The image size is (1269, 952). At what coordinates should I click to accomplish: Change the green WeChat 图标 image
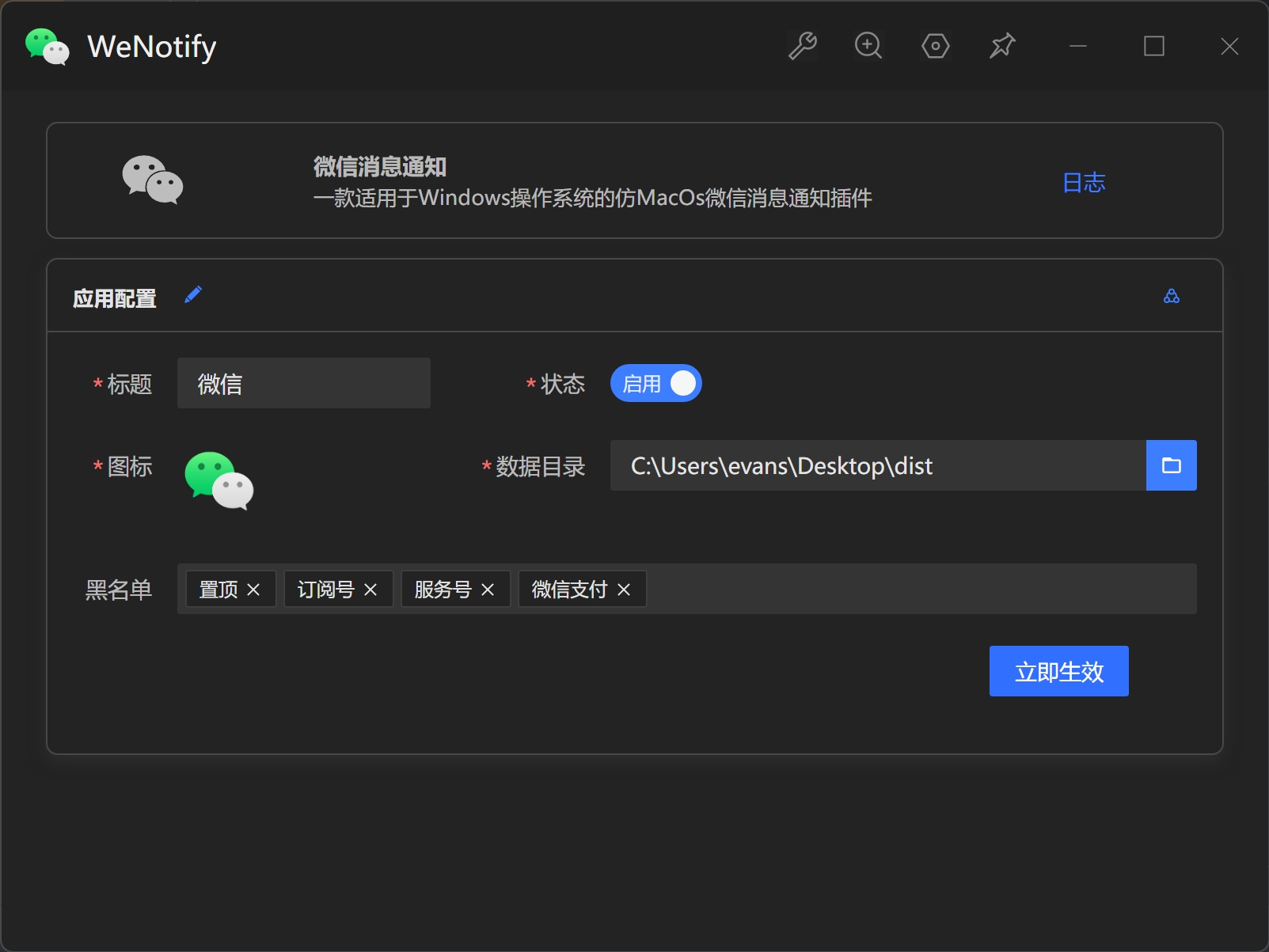coord(219,480)
